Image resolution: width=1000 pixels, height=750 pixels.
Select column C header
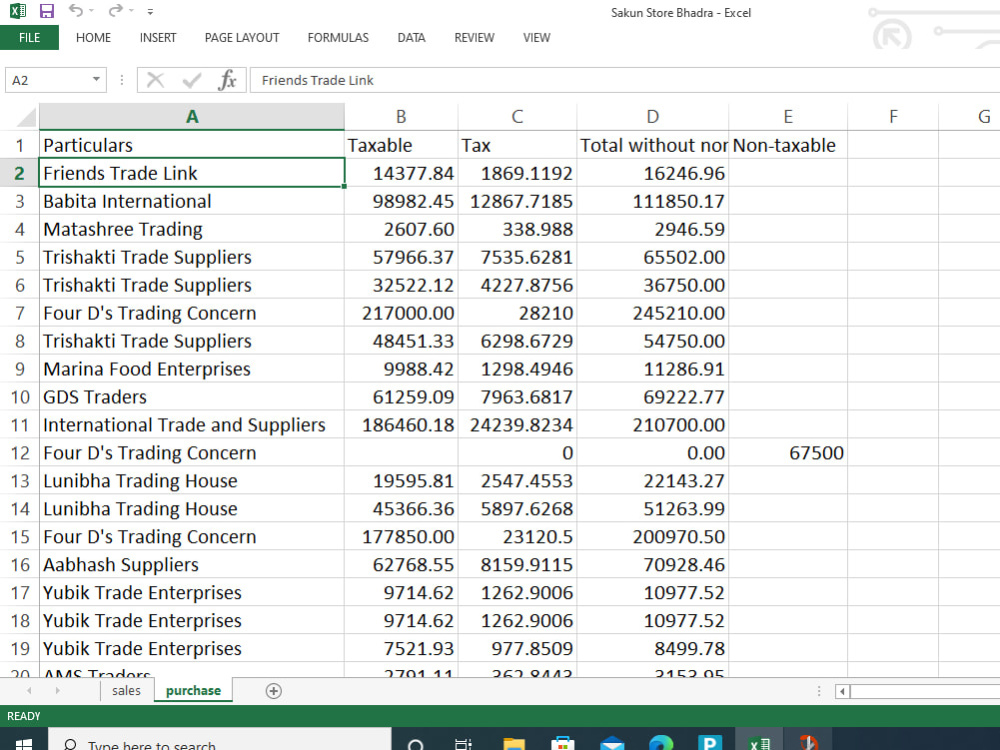(x=517, y=117)
